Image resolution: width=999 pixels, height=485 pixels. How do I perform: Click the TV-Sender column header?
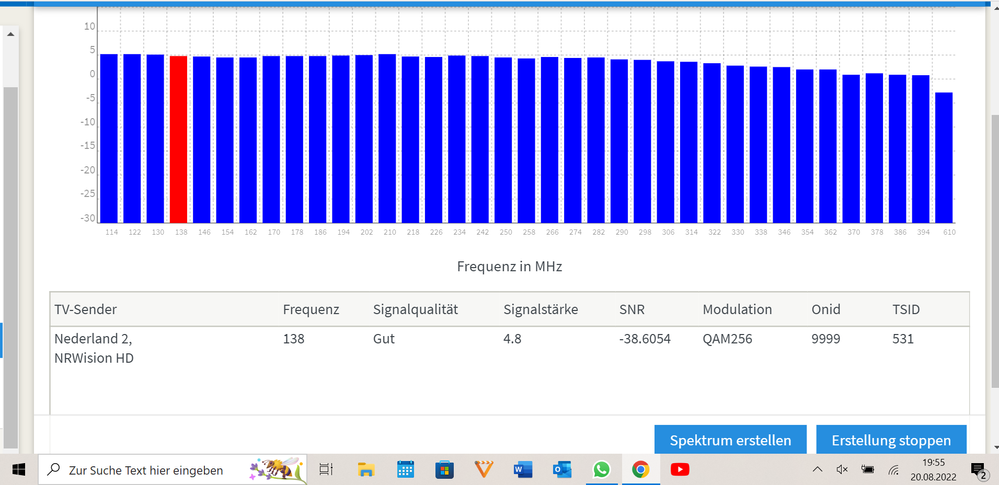click(86, 310)
